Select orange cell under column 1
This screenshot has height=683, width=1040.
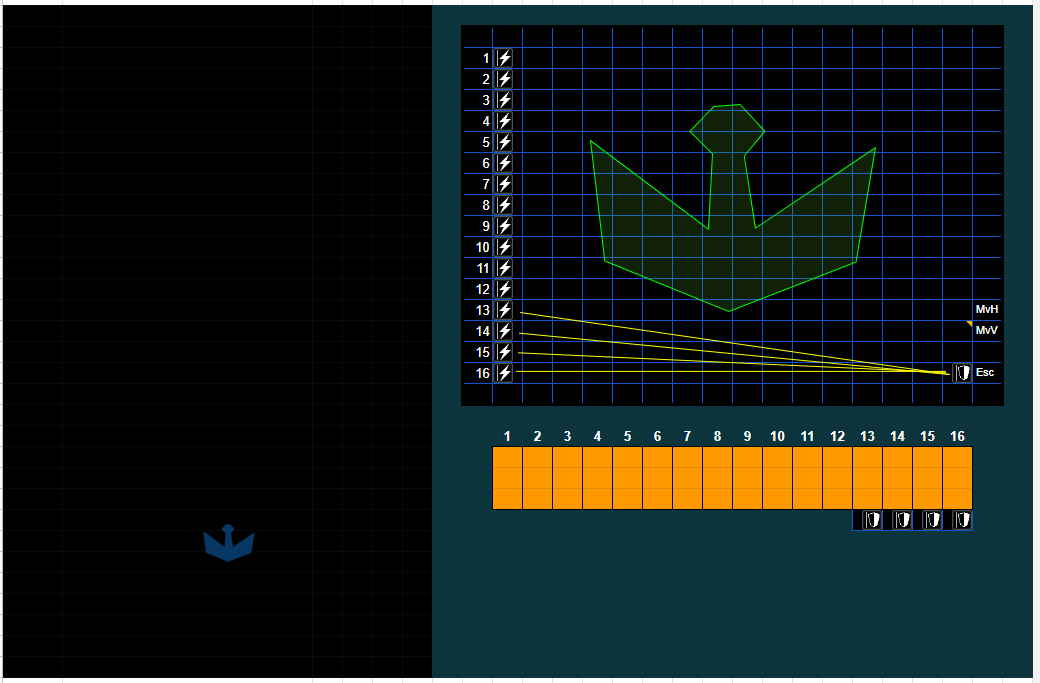[507, 478]
